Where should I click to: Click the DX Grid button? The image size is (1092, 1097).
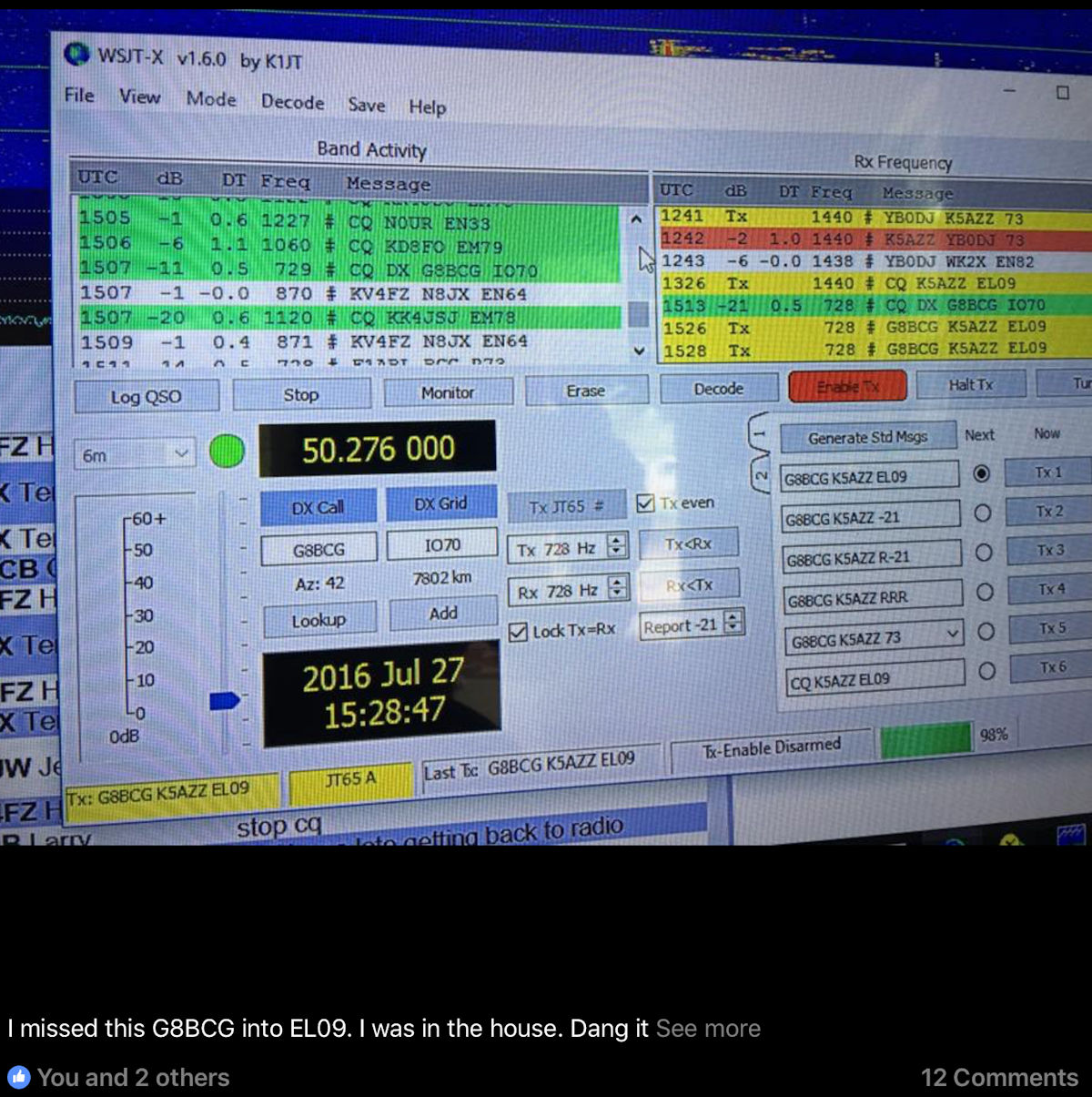click(441, 503)
